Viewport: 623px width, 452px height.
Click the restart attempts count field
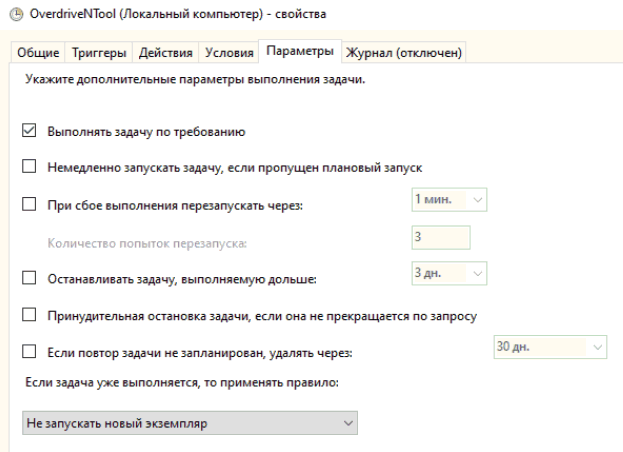441,238
